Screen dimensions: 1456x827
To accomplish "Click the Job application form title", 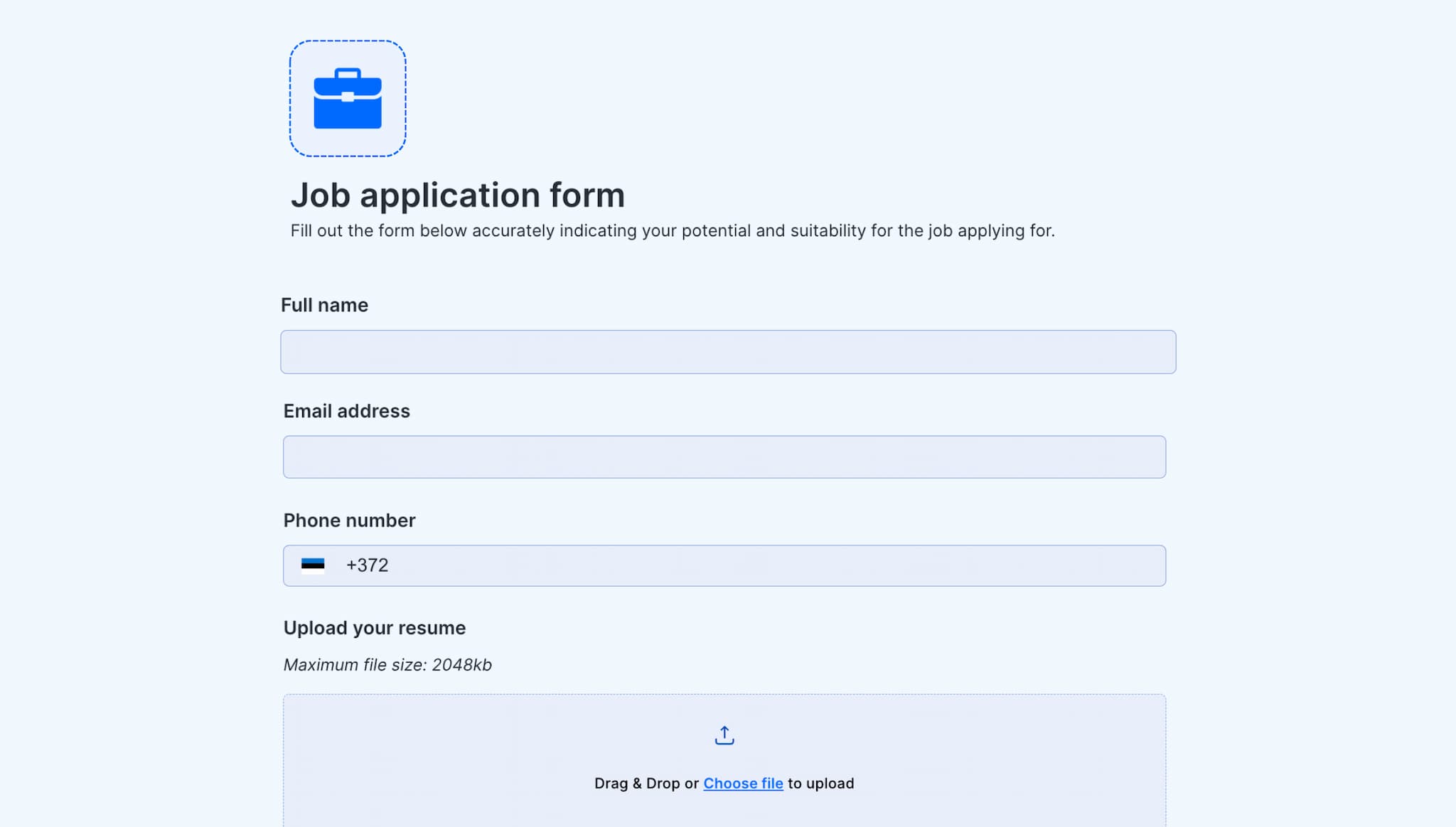I will click(458, 194).
